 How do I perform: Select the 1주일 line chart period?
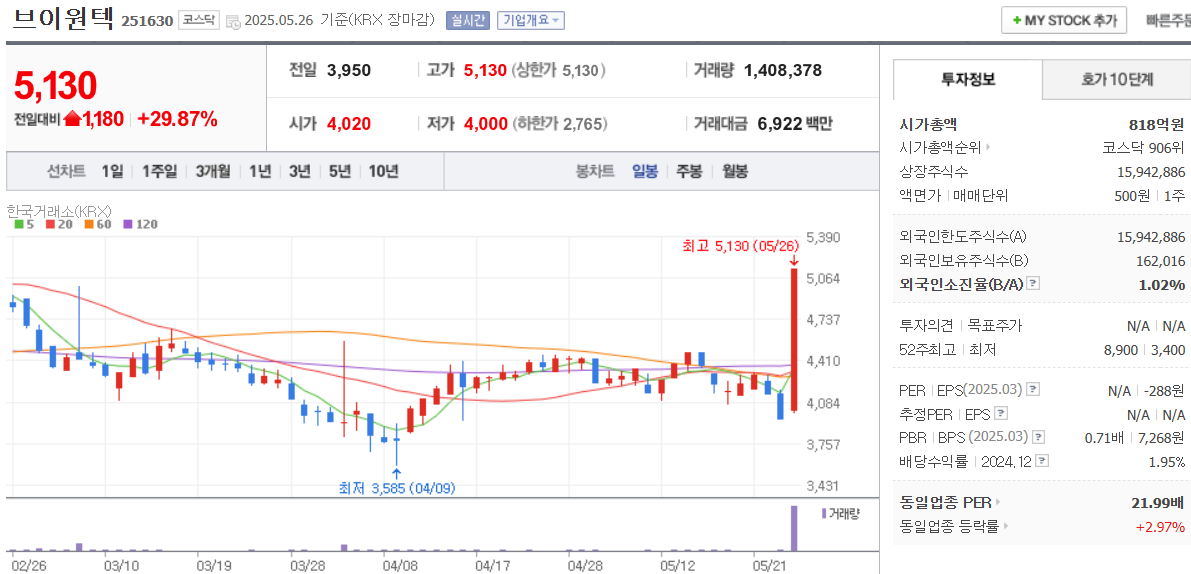click(x=159, y=172)
